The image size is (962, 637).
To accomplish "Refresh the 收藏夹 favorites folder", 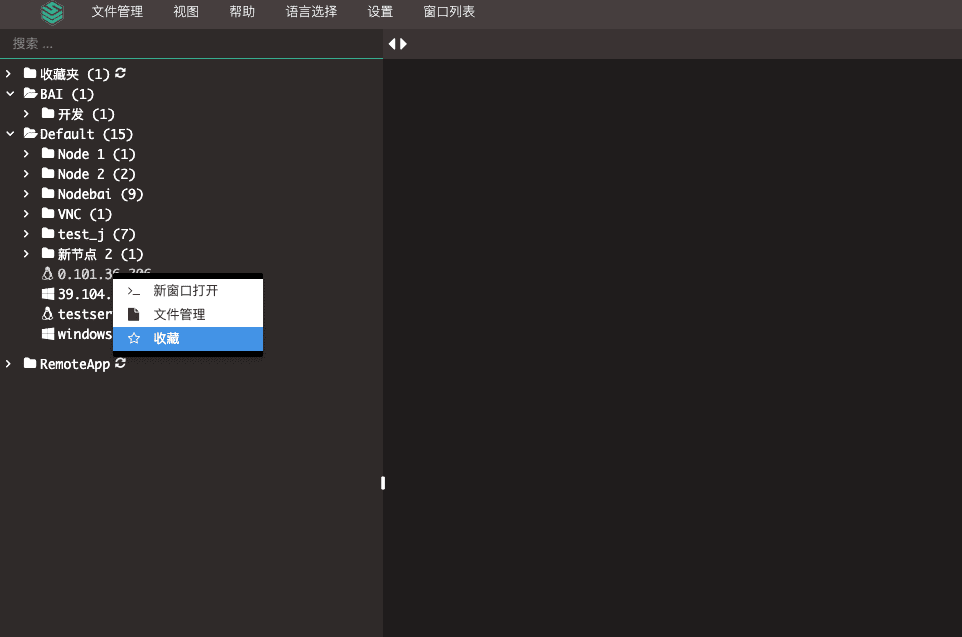I will [x=121, y=73].
